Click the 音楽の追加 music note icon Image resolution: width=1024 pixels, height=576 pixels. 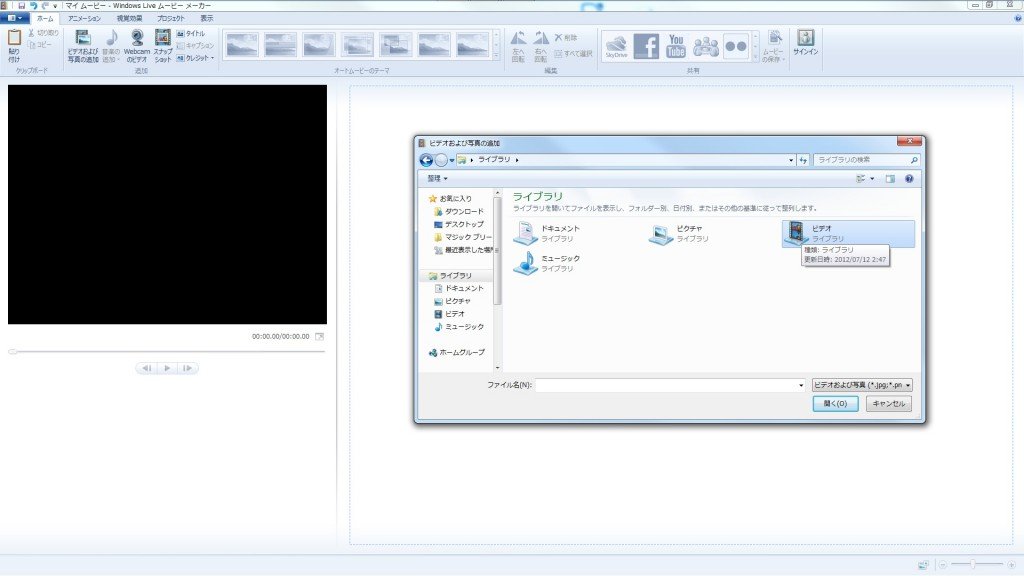point(112,38)
